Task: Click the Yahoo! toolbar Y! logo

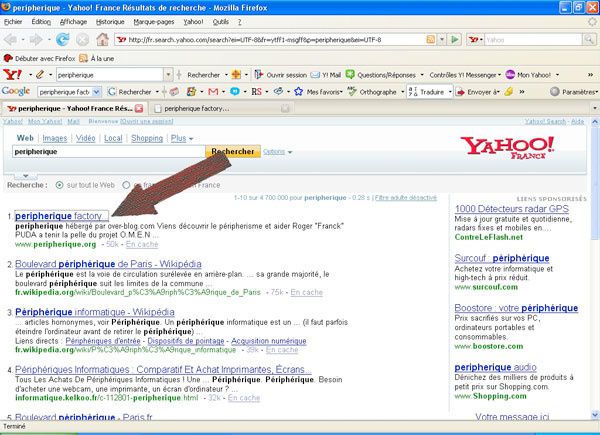Action: point(12,75)
